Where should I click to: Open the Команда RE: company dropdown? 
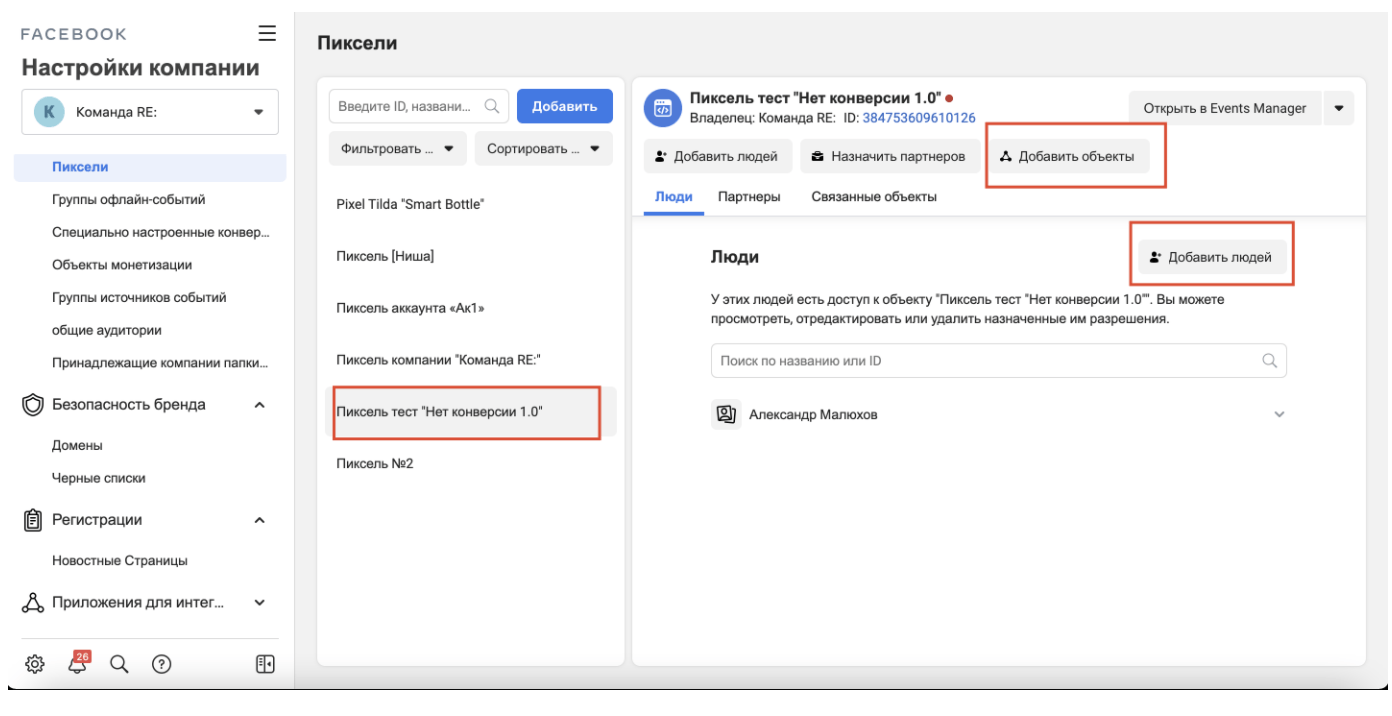[x=150, y=112]
